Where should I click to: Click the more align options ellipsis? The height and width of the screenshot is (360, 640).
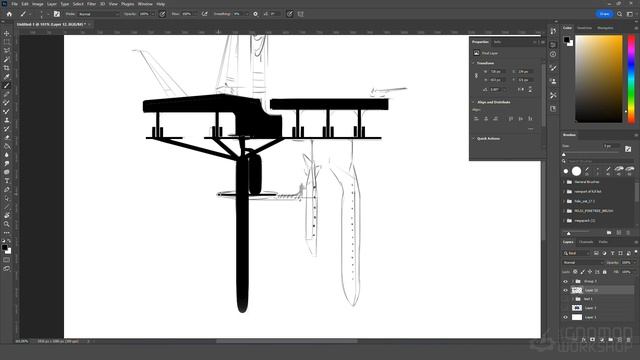[x=530, y=129]
